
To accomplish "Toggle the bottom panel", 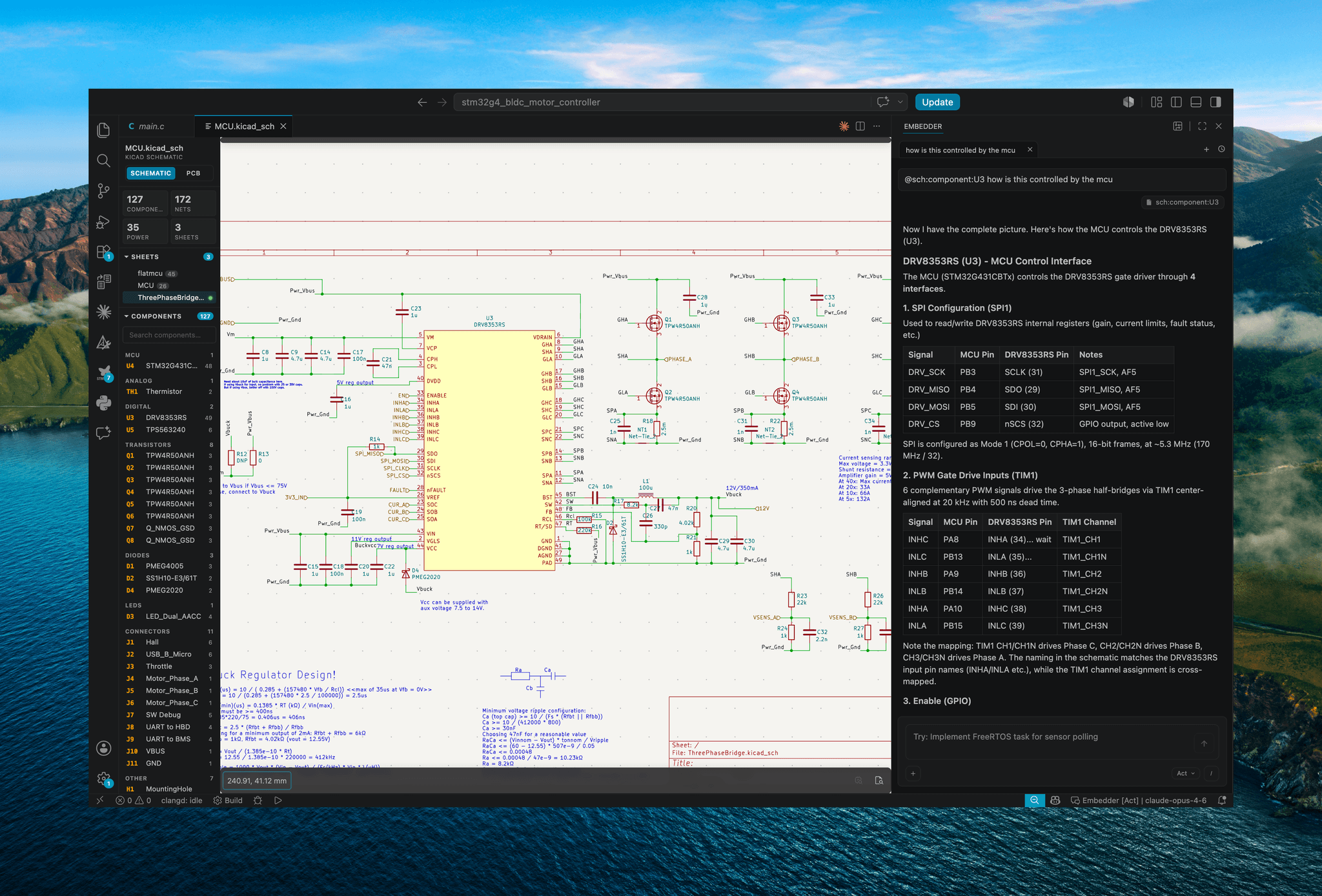I will [x=1196, y=102].
